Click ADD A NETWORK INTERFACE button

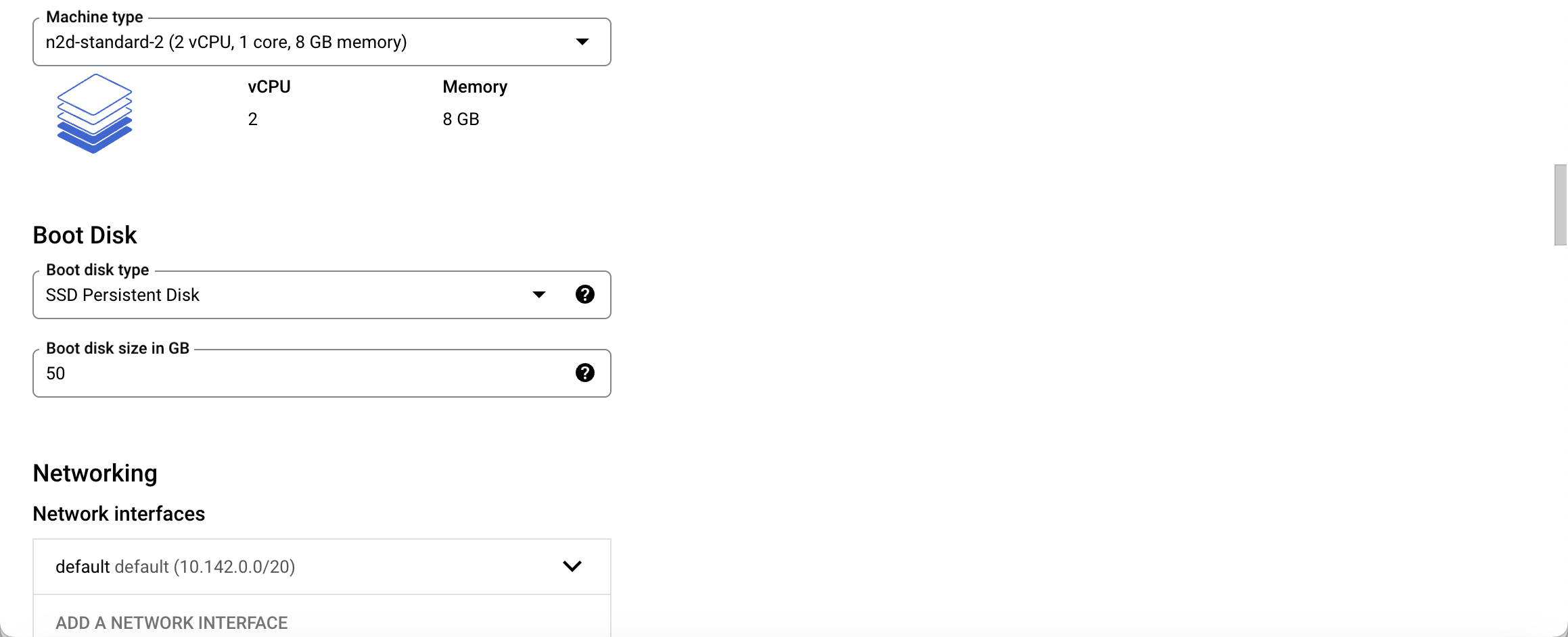(171, 623)
